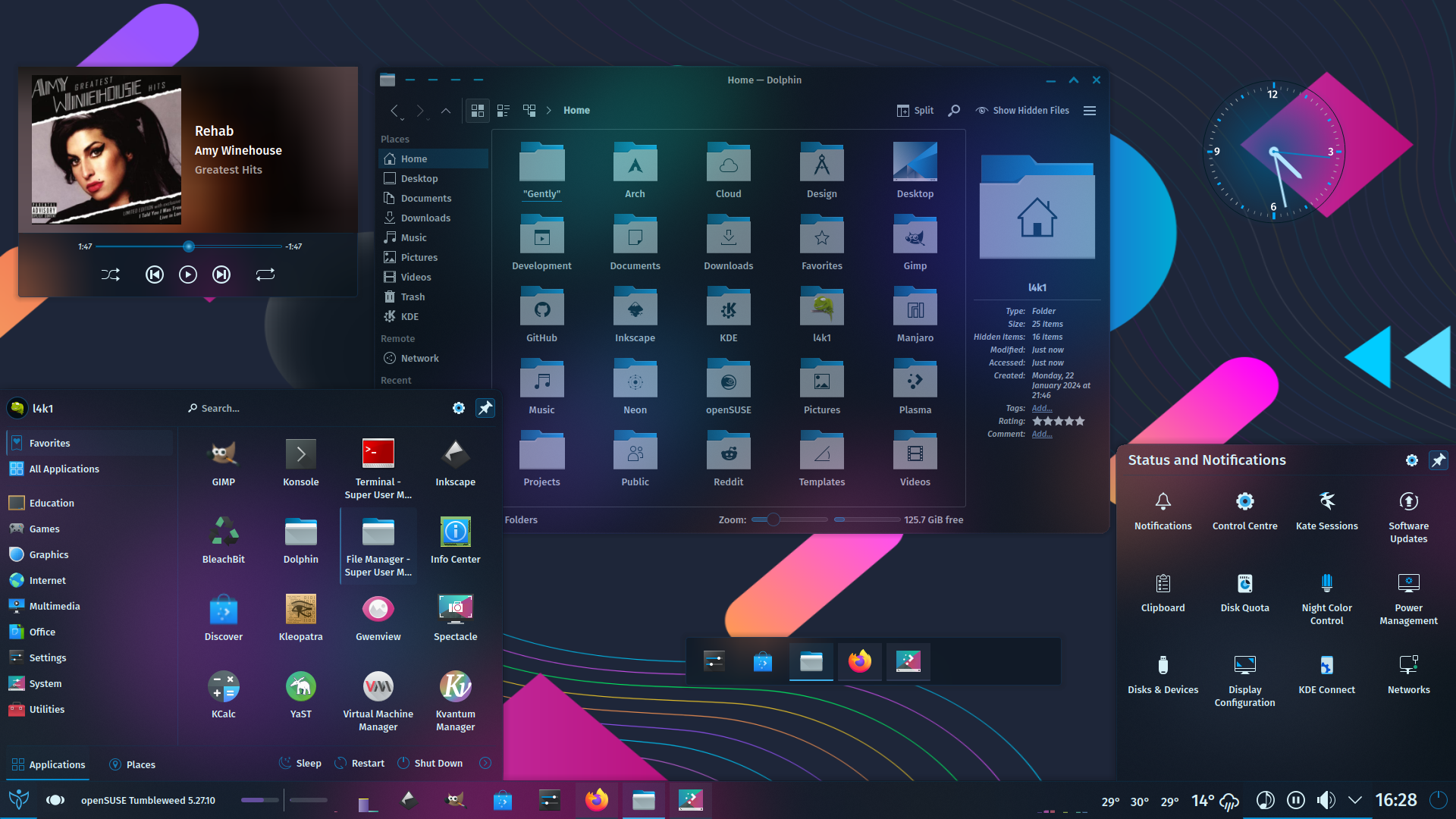Click the Dolphin zoom slider
This screenshot has width=1456, height=819.
pos(789,519)
